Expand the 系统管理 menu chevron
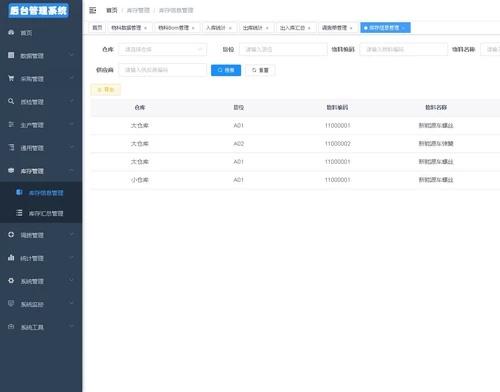The image size is (500, 392). coord(71,281)
